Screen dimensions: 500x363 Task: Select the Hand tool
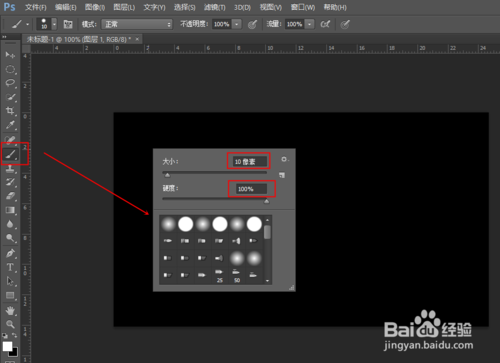point(10,311)
